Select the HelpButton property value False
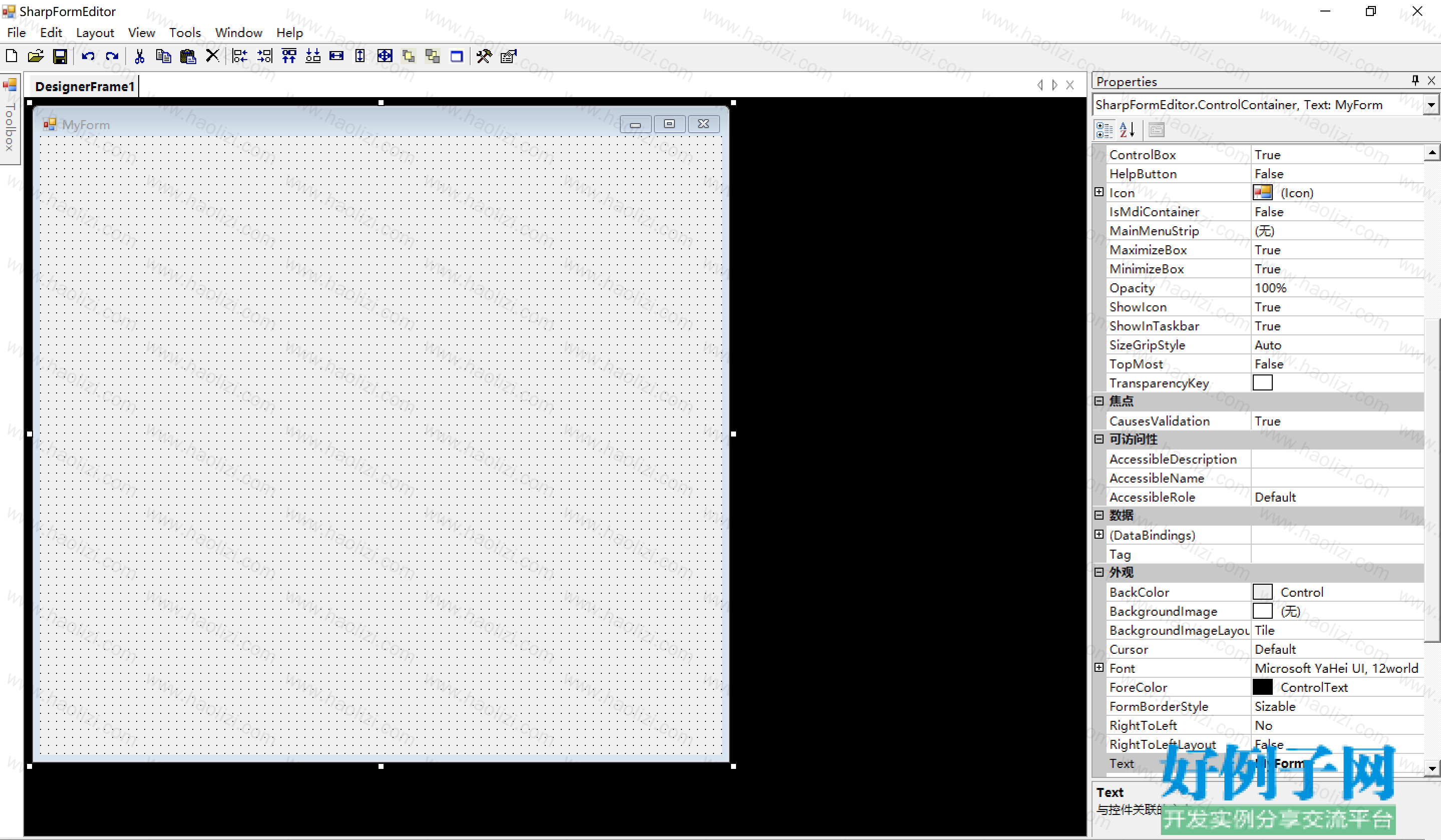This screenshot has height=840, width=1441. [x=1337, y=174]
